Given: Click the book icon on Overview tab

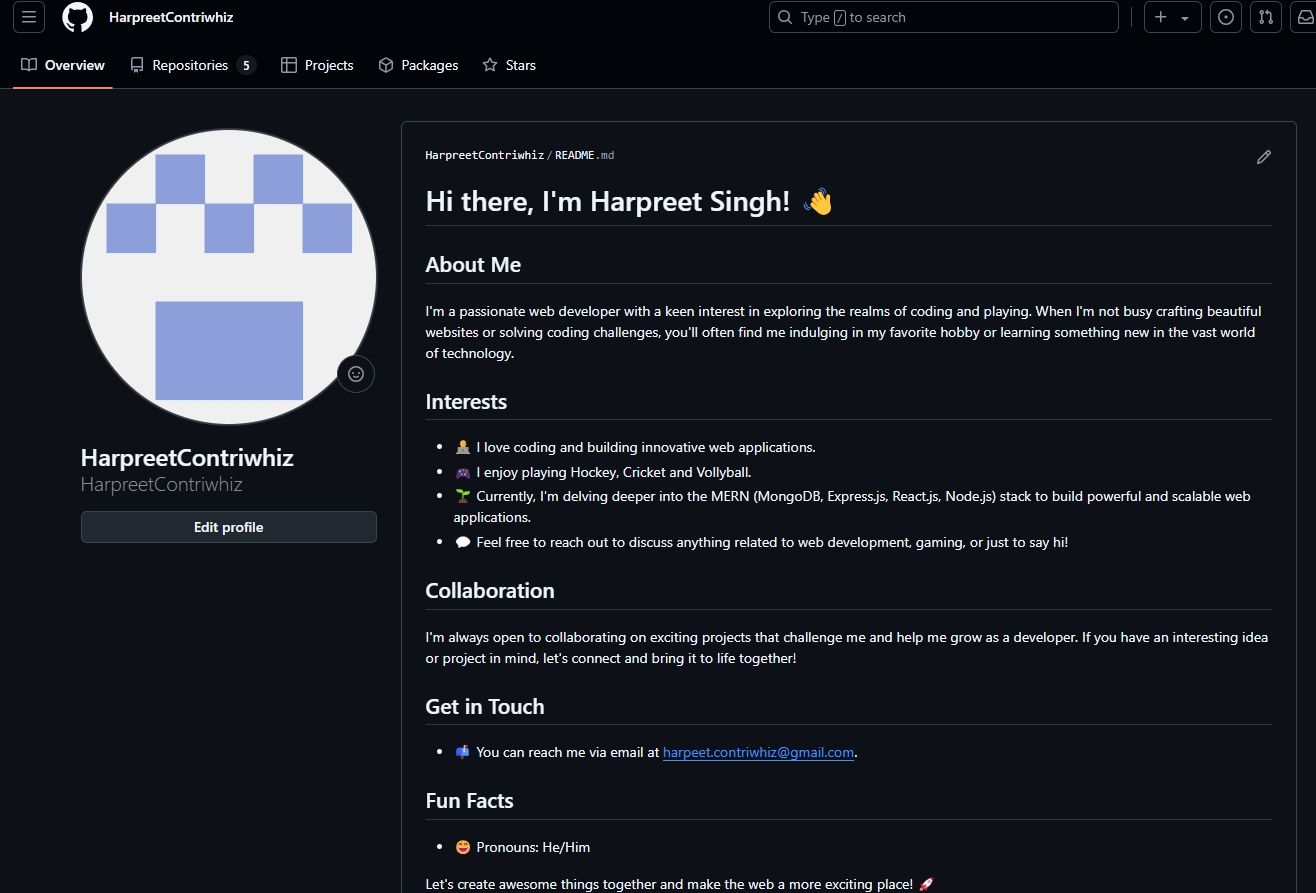Looking at the screenshot, I should pyautogui.click(x=29, y=65).
